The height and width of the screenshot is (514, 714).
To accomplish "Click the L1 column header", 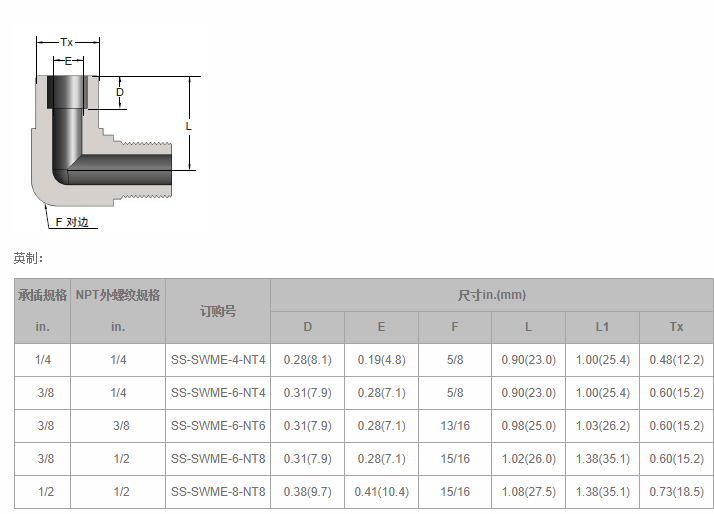I will [x=602, y=327].
